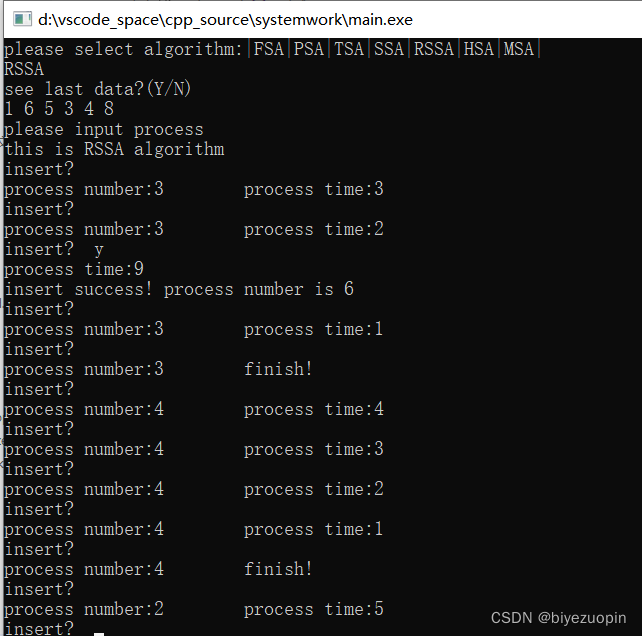Select HSA in the algorithm list

coord(478,49)
